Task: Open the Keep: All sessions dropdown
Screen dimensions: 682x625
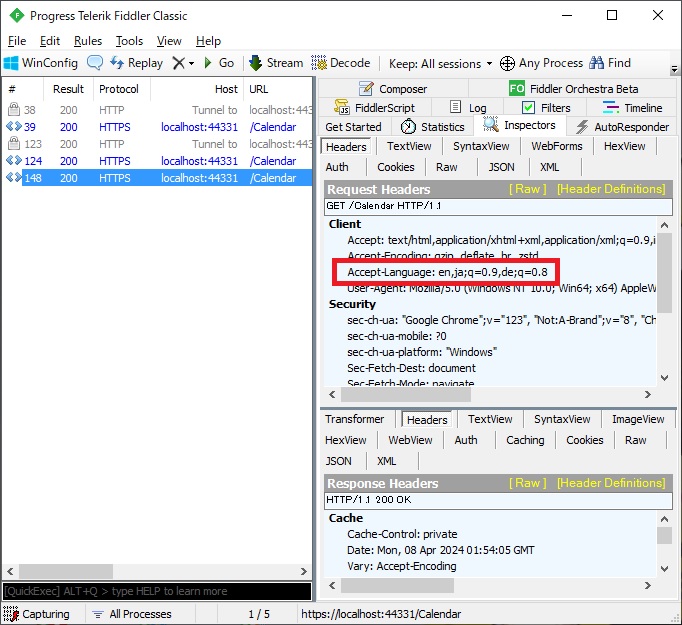Action: coord(441,64)
